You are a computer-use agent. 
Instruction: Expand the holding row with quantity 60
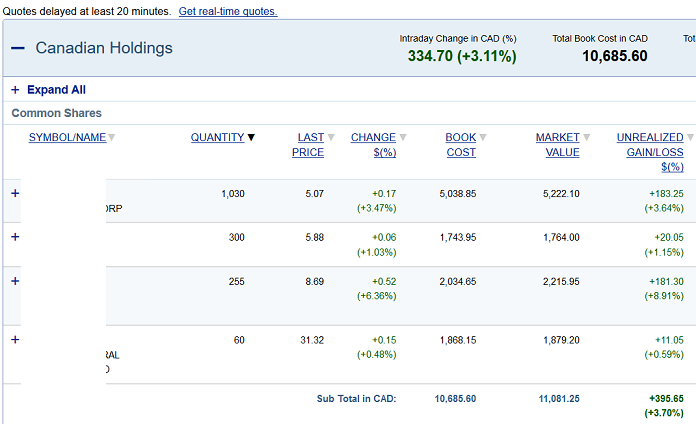(x=14, y=340)
